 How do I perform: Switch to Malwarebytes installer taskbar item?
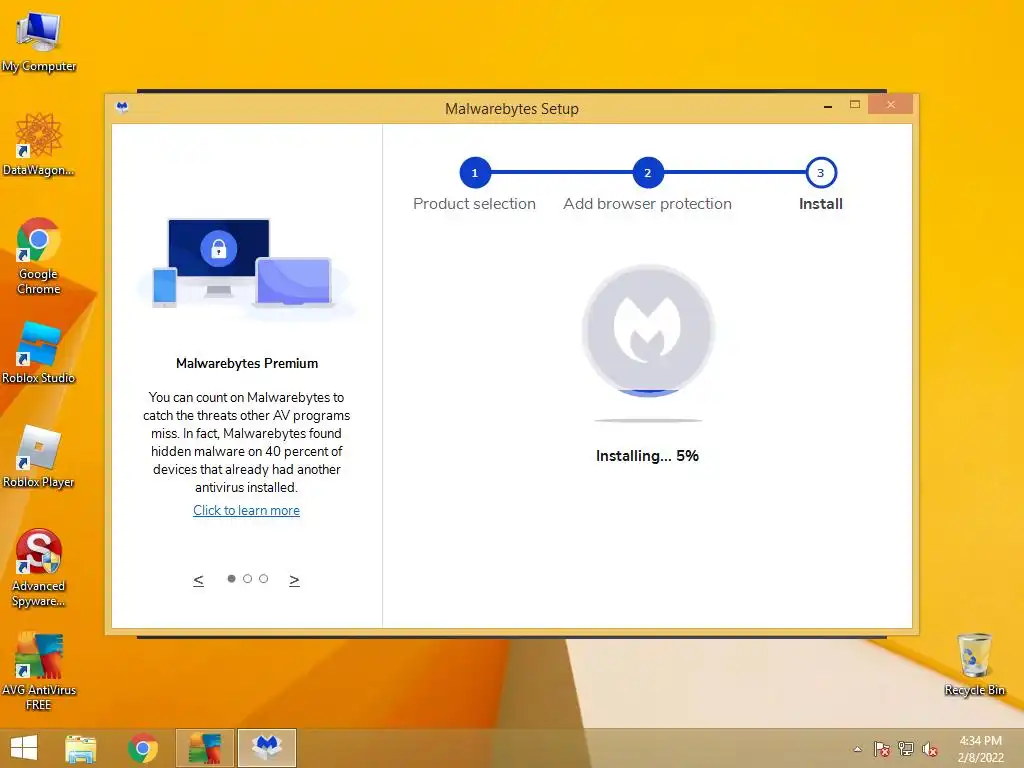click(x=266, y=748)
